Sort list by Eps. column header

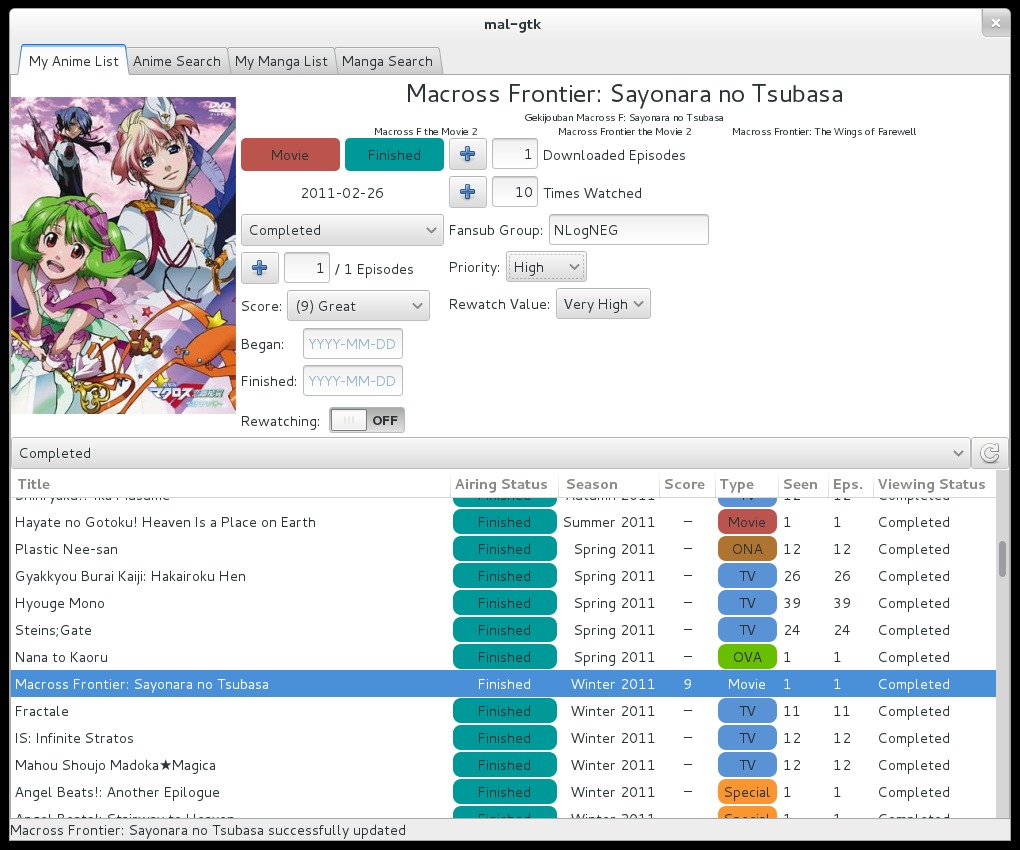click(x=850, y=485)
